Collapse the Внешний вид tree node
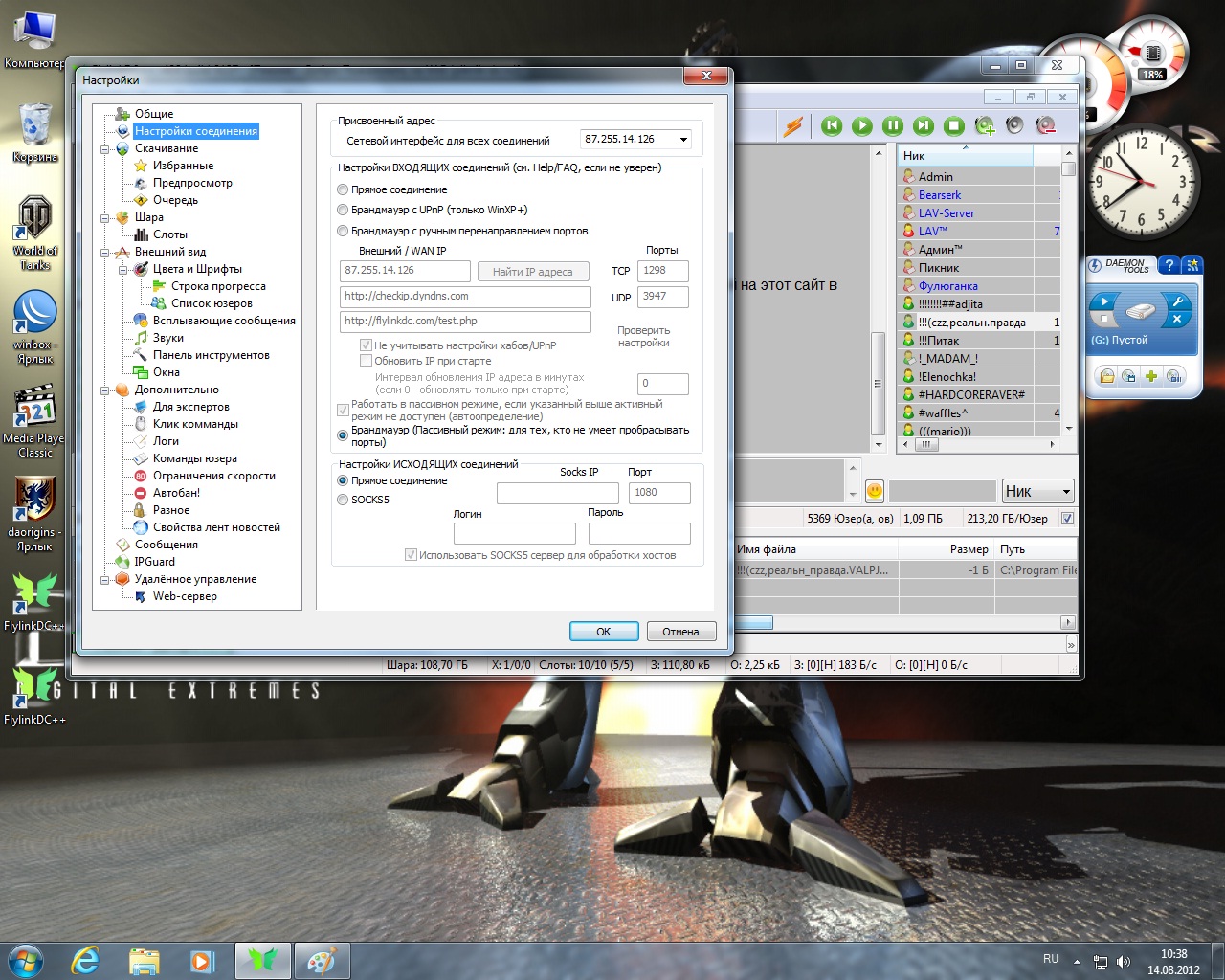The width and height of the screenshot is (1225, 980). click(x=105, y=253)
